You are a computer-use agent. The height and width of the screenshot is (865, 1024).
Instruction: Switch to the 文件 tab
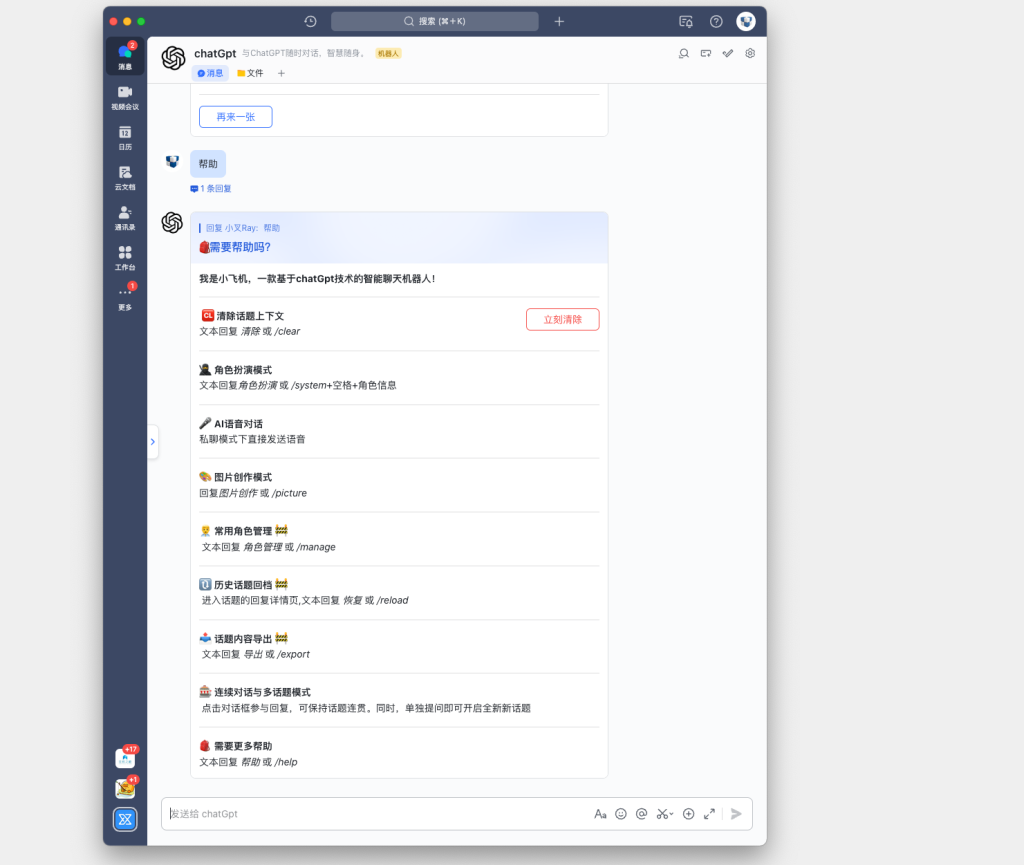(x=249, y=73)
